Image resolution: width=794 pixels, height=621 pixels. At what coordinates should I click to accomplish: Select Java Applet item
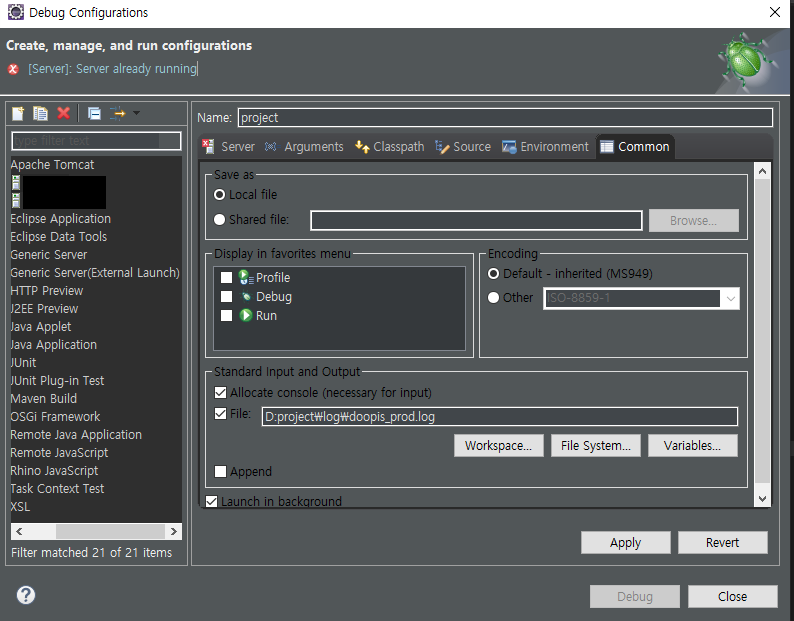tap(41, 327)
